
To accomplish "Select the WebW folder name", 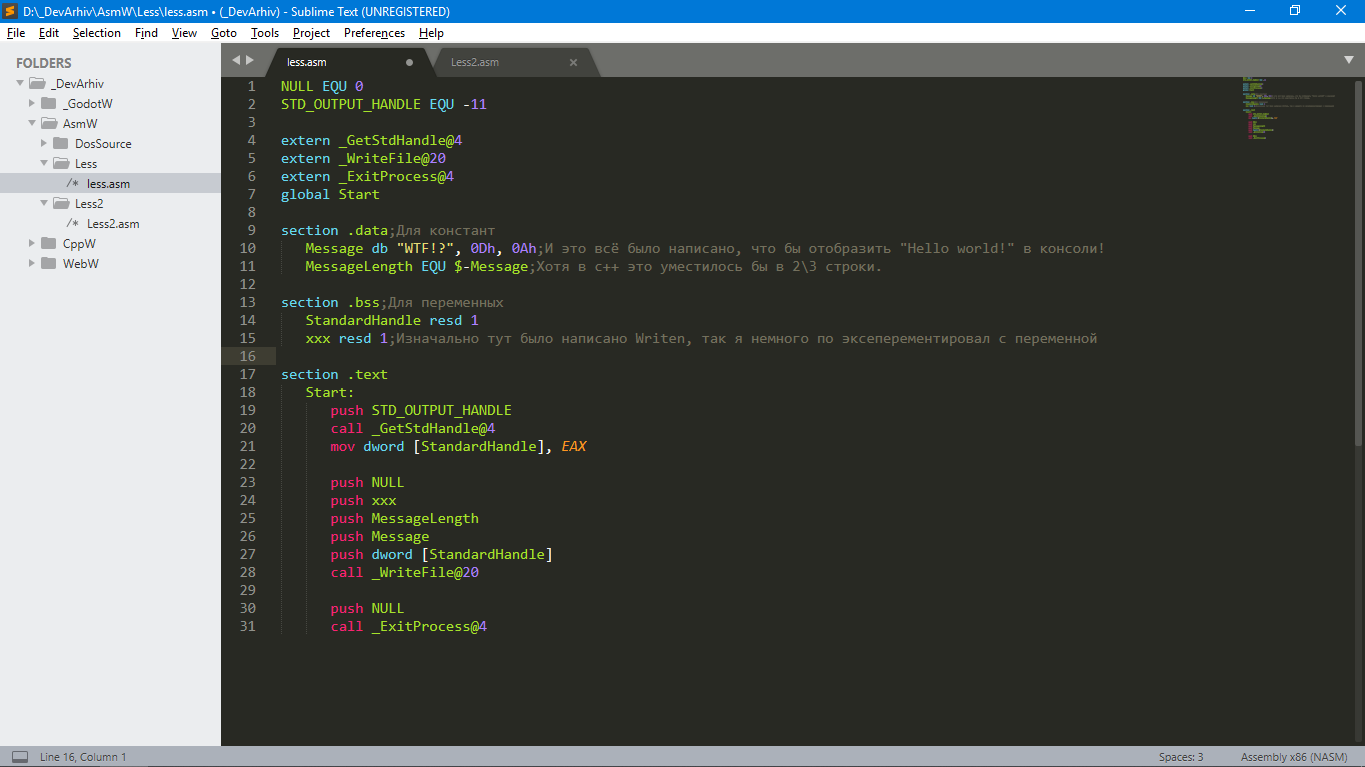I will click(81, 264).
